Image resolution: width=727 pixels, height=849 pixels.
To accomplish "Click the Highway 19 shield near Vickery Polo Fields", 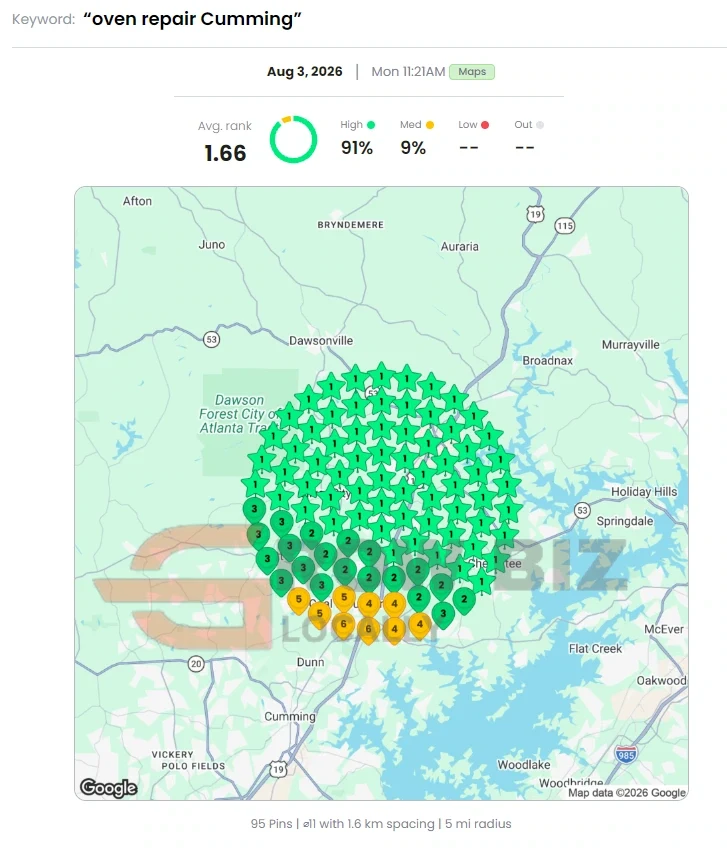I will [x=278, y=769].
